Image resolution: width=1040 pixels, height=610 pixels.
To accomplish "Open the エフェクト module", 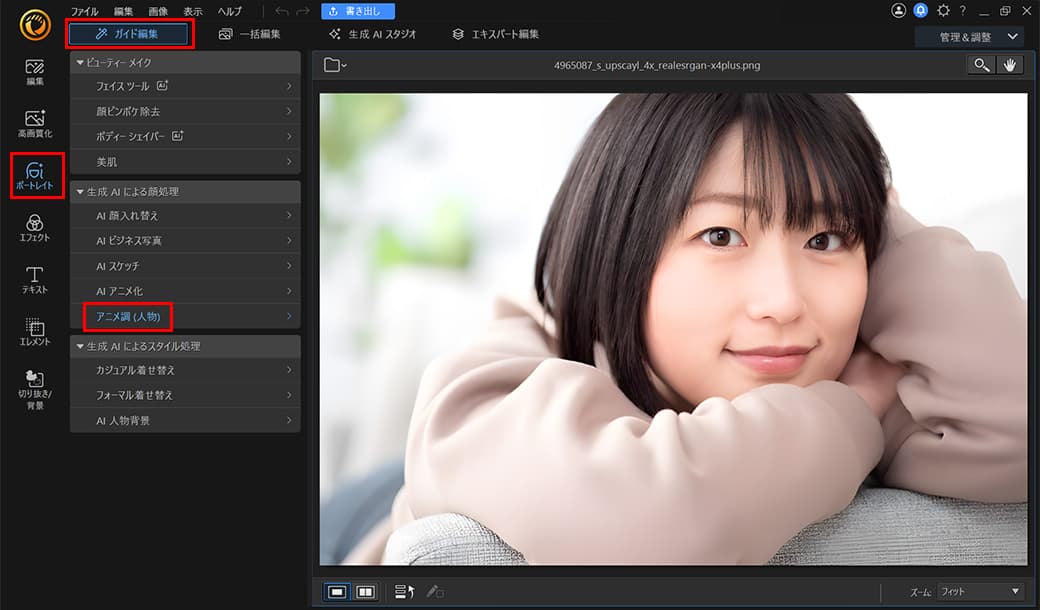I will 34,228.
